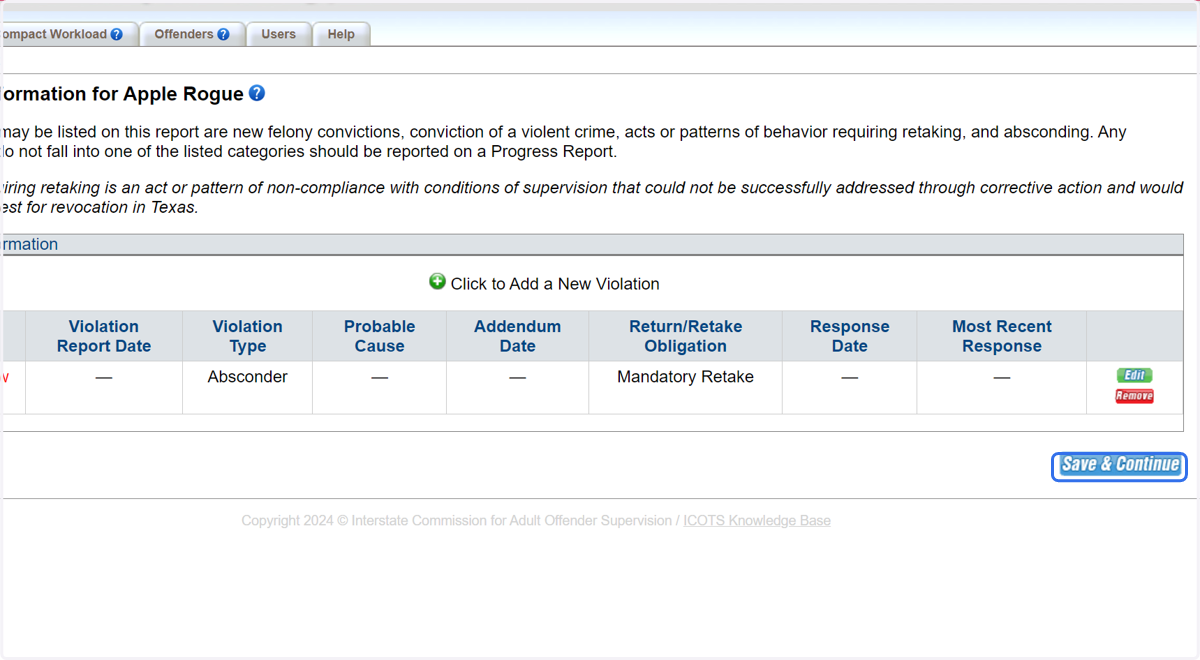This screenshot has width=1200, height=660.
Task: Click green plus icon to add violation
Action: click(x=437, y=282)
